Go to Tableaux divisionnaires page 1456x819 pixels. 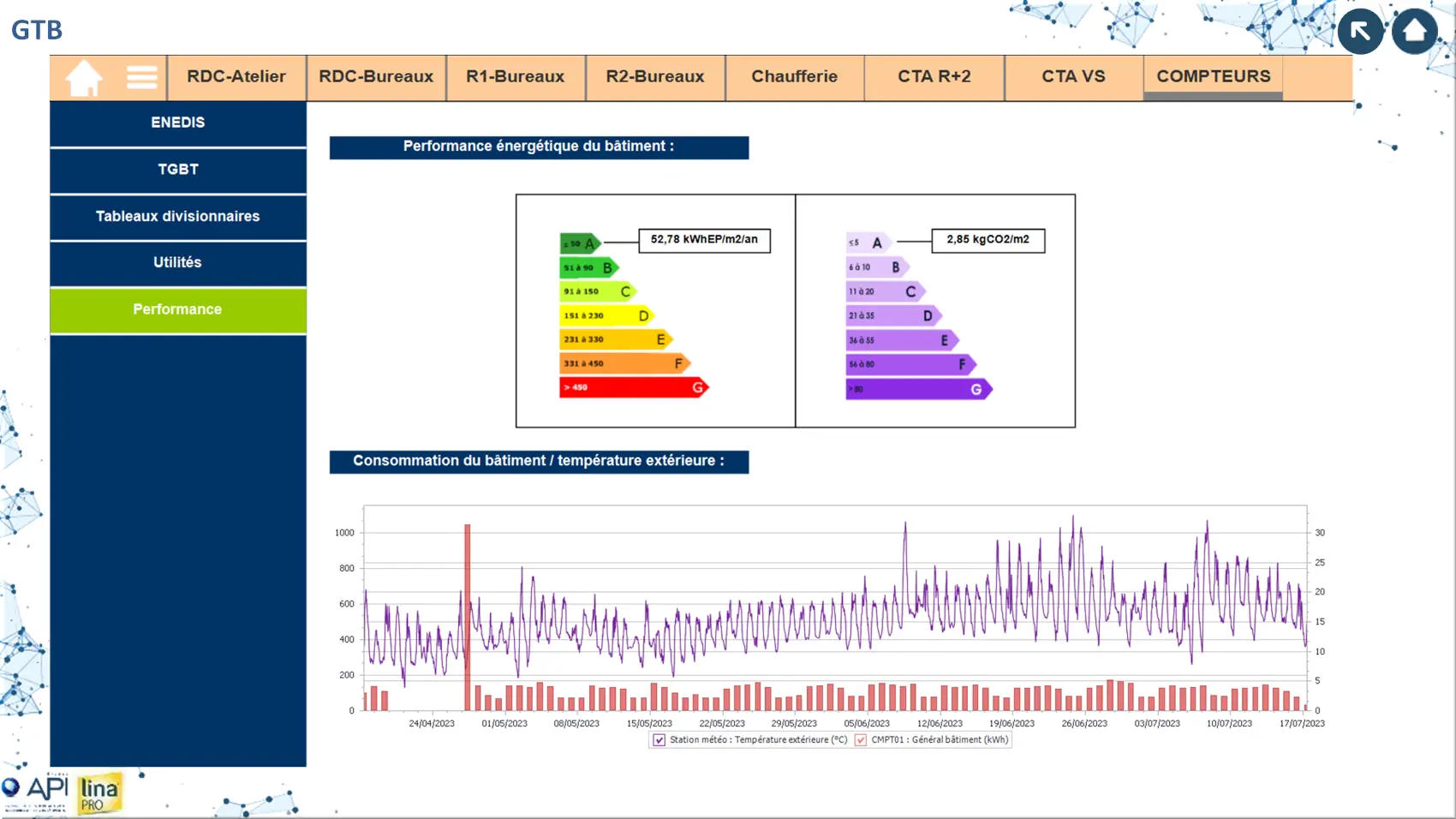(x=178, y=217)
